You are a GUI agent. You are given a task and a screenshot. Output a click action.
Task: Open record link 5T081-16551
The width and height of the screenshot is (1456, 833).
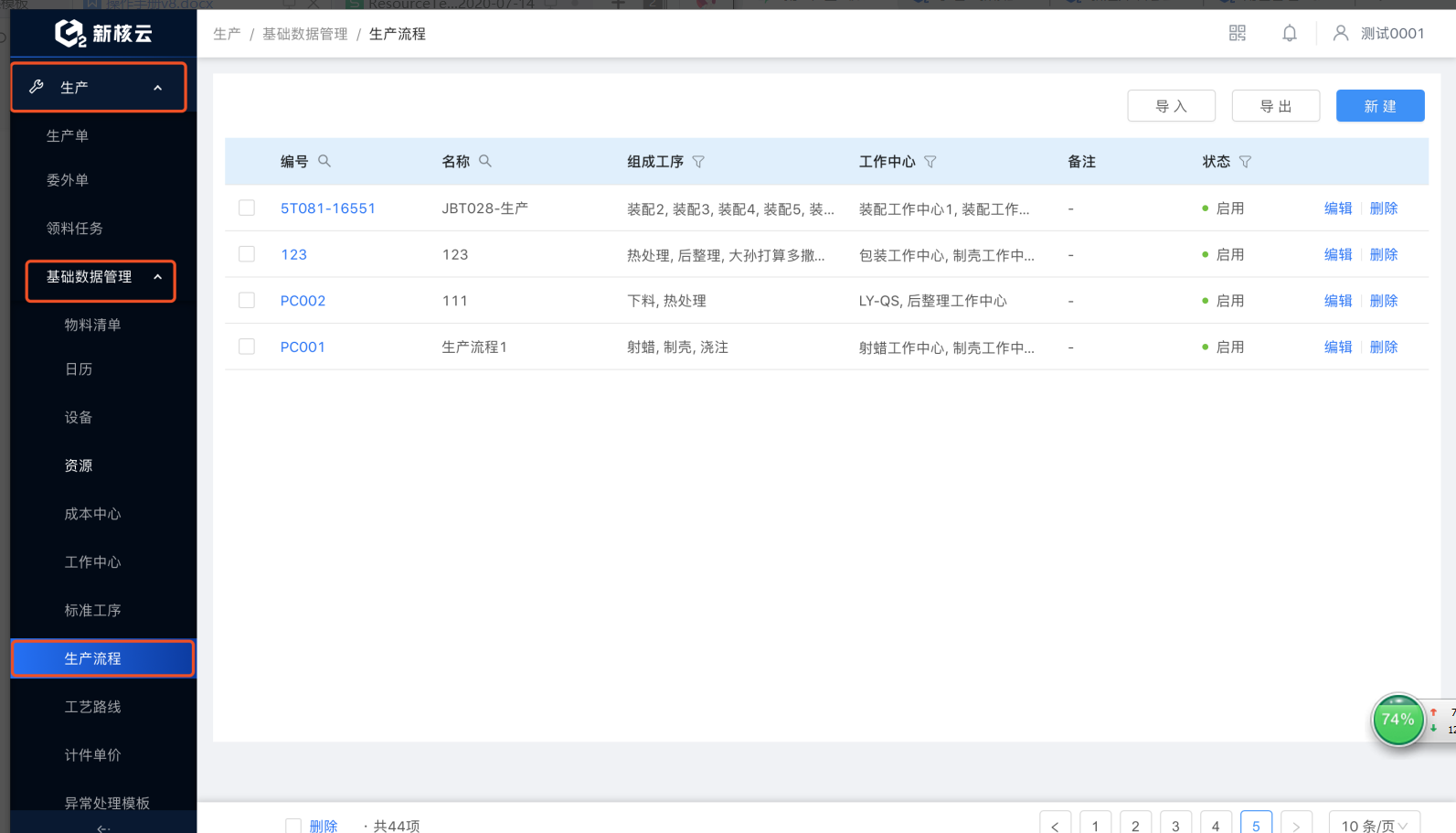[328, 208]
